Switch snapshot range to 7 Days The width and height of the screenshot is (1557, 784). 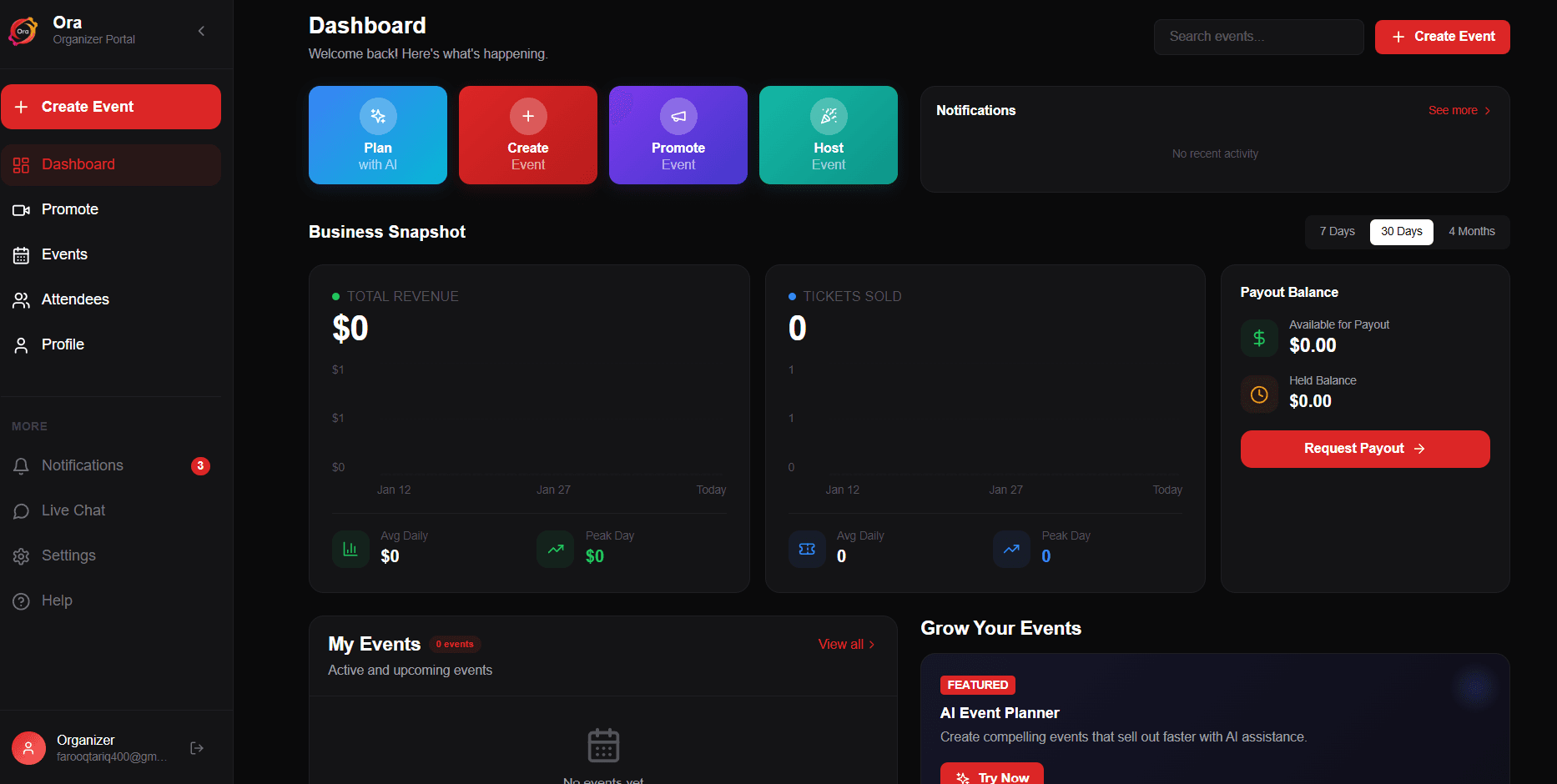pyautogui.click(x=1336, y=231)
